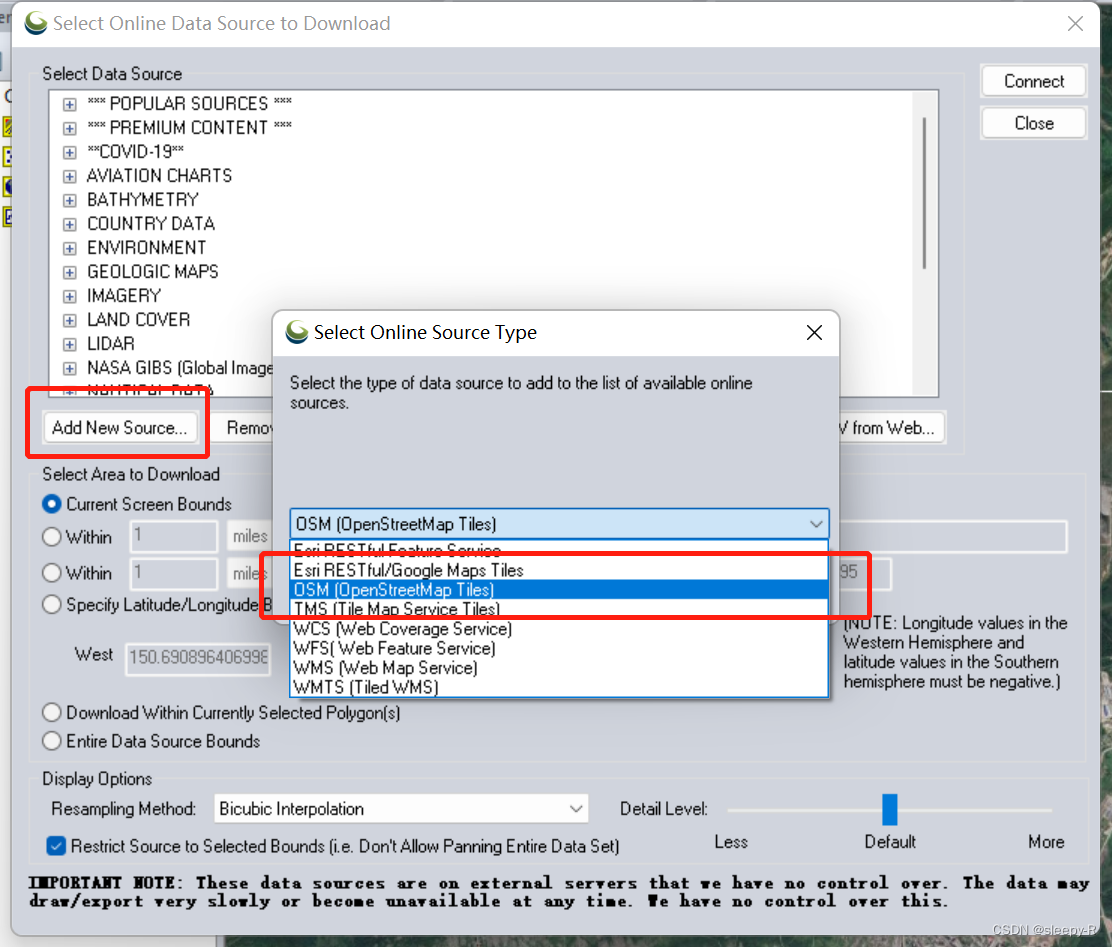Select the second Within radio button

[51, 572]
